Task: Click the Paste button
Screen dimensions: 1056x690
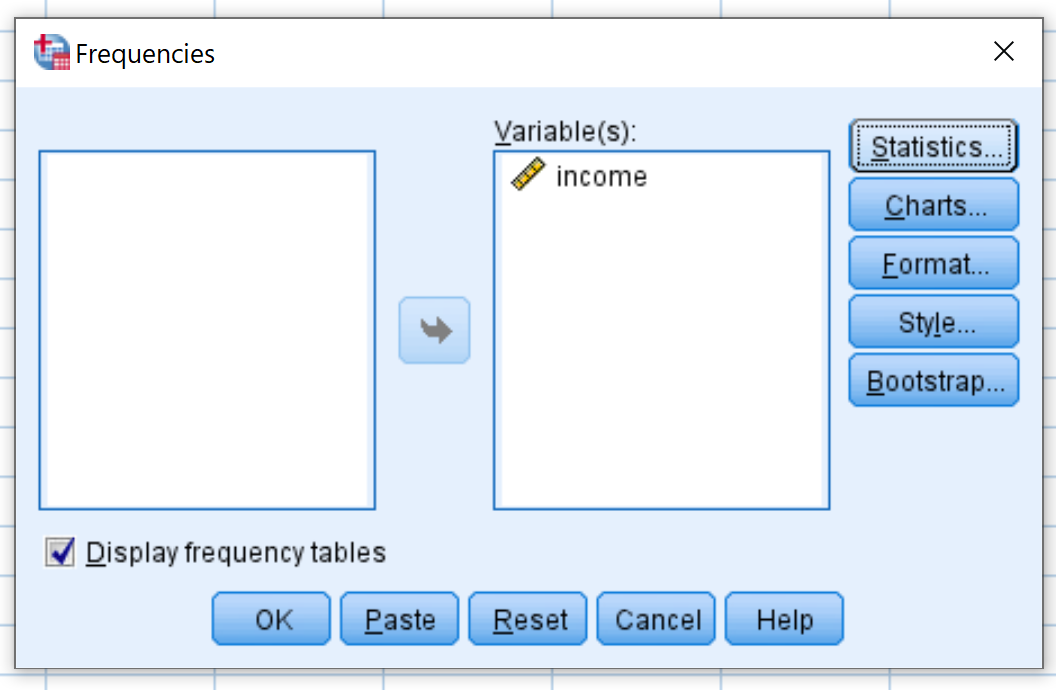Action: click(x=400, y=619)
